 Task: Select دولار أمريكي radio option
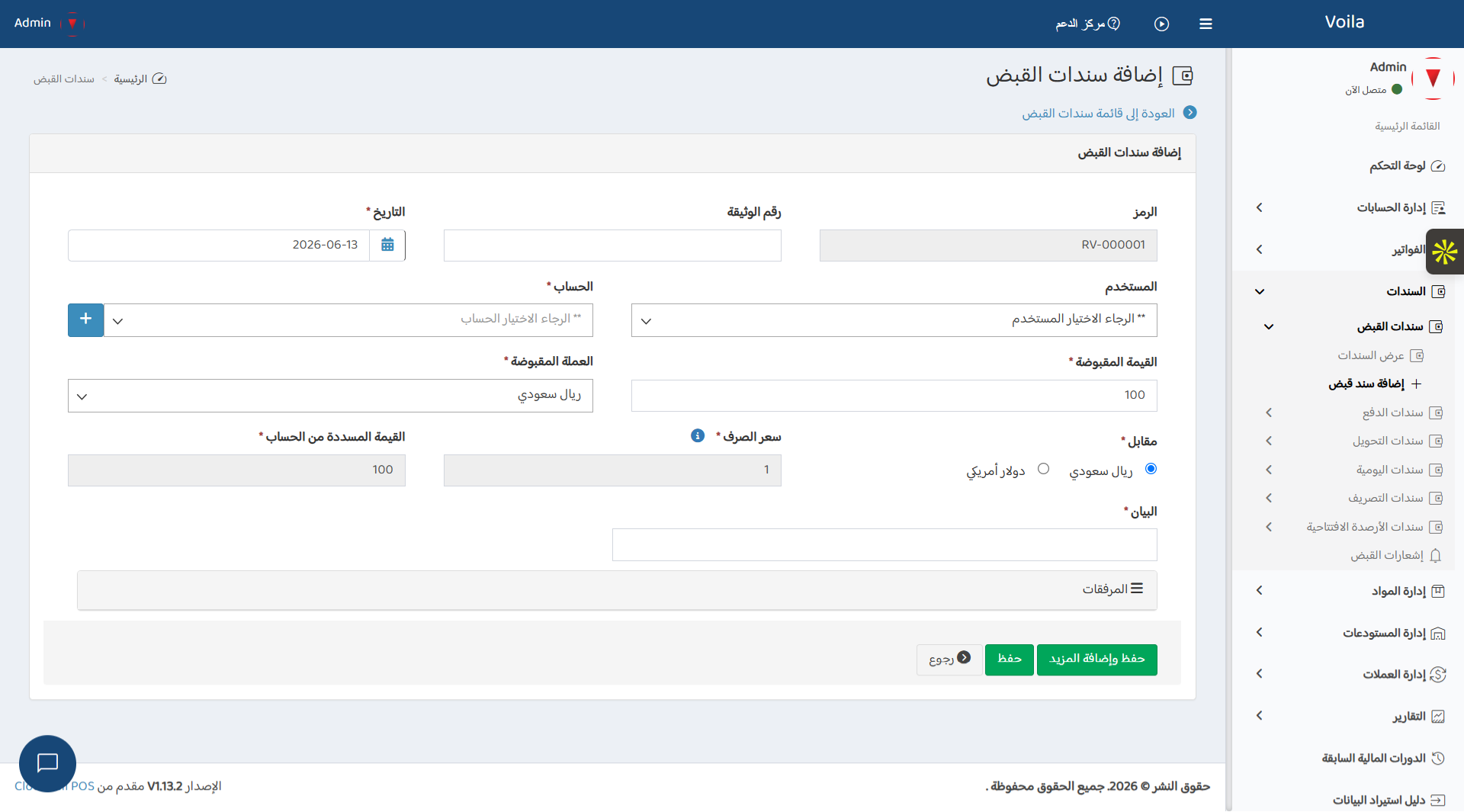(1043, 469)
